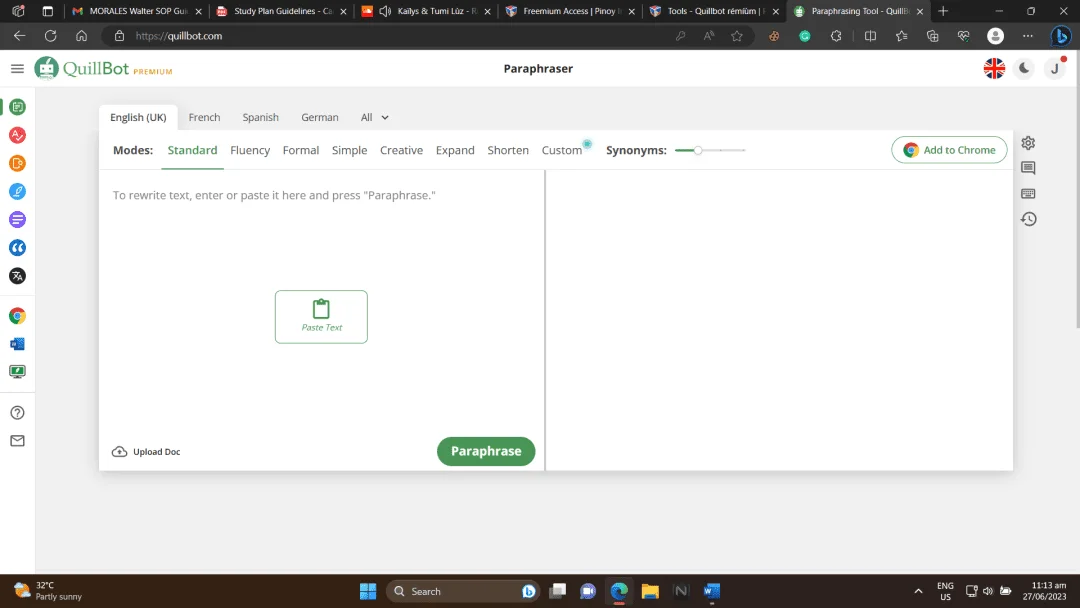Image resolution: width=1080 pixels, height=608 pixels.
Task: Toggle dark mode moon icon
Action: (x=1024, y=68)
